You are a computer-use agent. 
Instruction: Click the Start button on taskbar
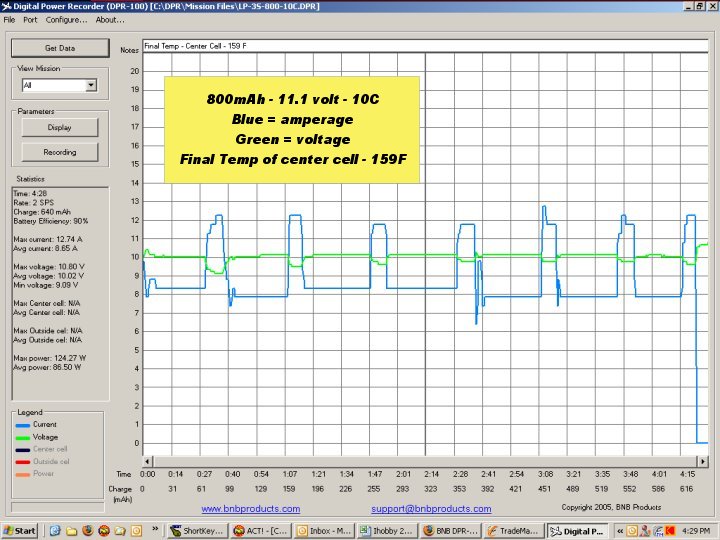pyautogui.click(x=19, y=531)
